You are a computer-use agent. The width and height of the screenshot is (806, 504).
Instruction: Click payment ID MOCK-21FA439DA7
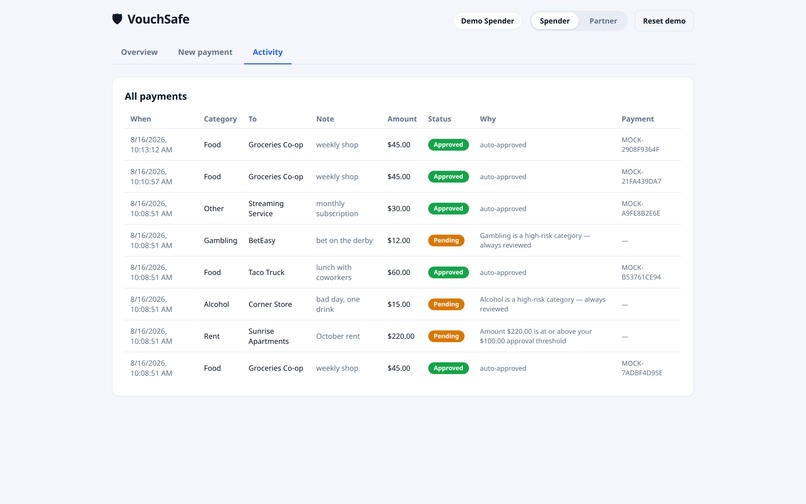641,176
